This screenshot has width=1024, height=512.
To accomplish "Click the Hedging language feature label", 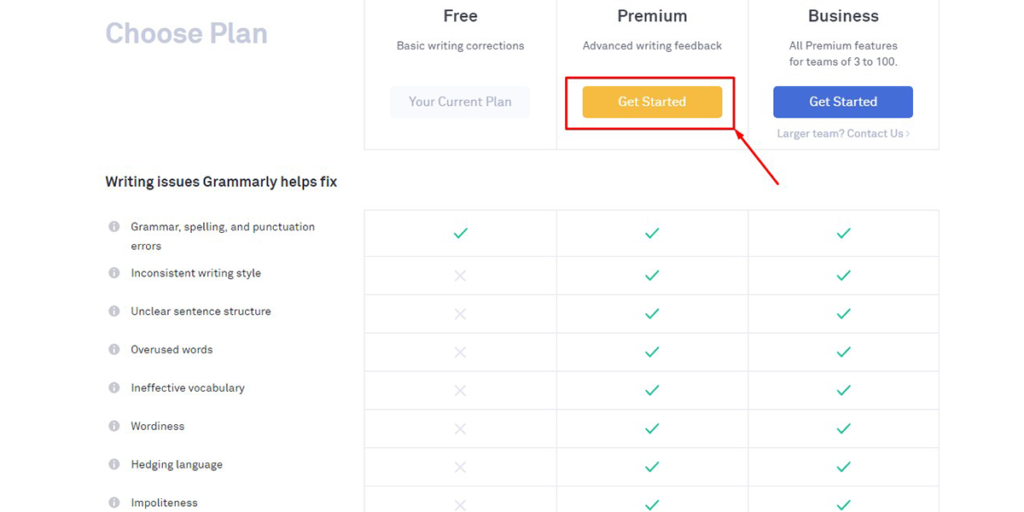I will click(x=177, y=465).
